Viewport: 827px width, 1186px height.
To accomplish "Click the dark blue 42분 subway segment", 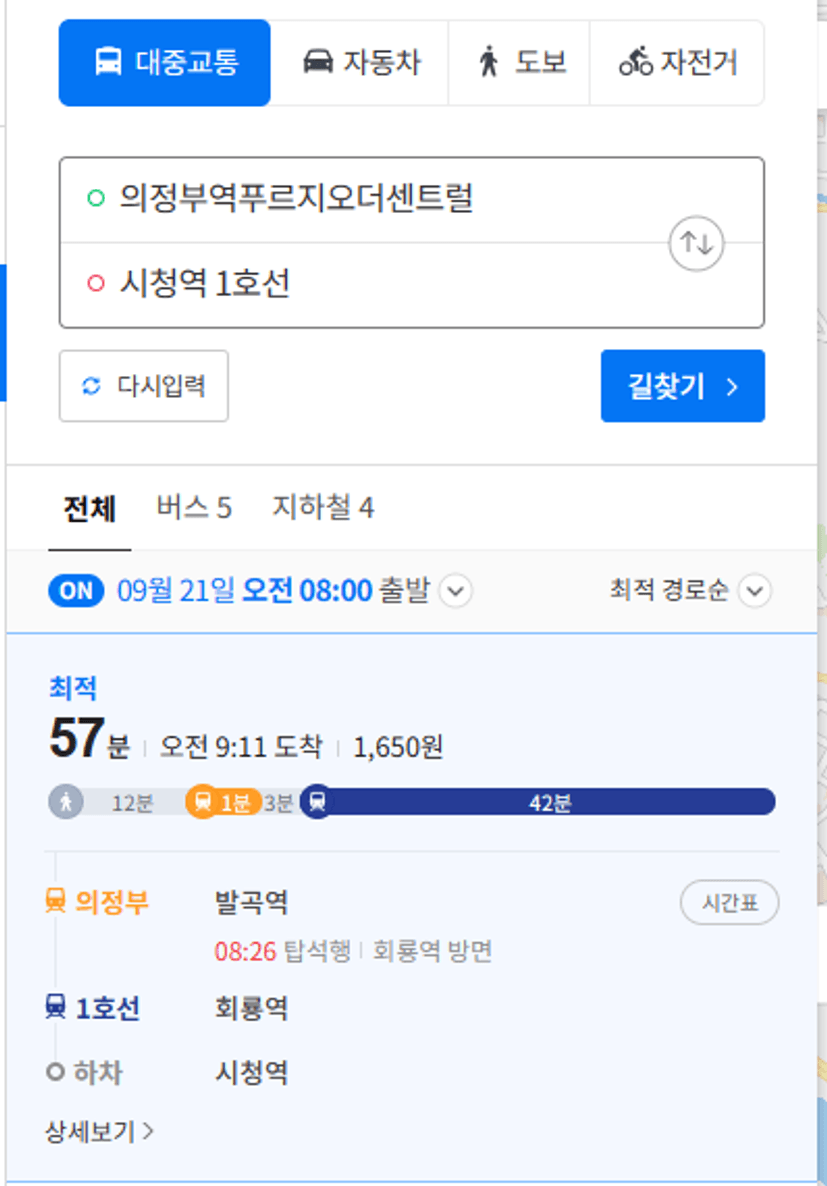I will click(x=538, y=802).
